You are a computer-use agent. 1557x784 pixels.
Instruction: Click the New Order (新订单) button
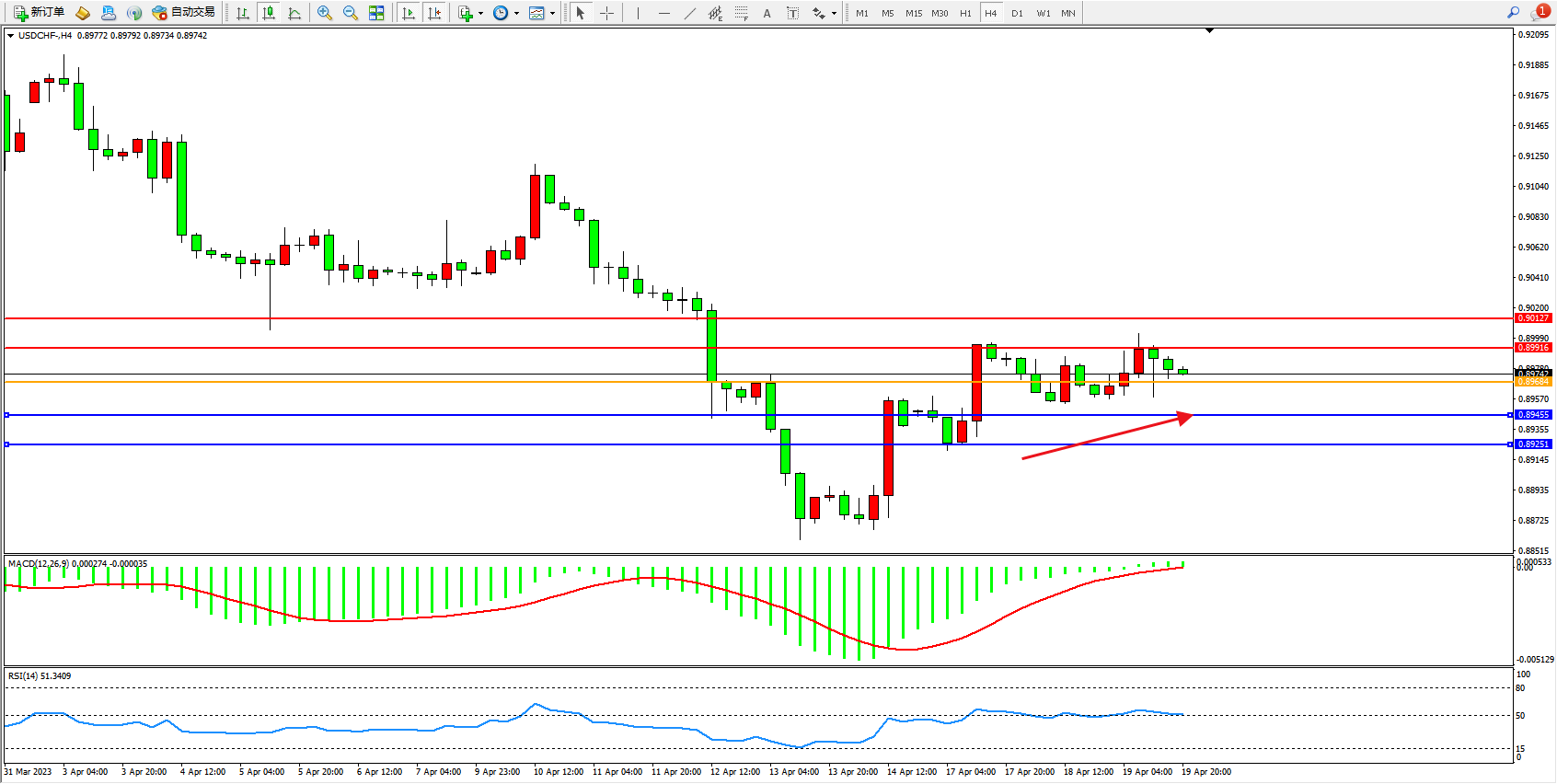click(x=39, y=13)
